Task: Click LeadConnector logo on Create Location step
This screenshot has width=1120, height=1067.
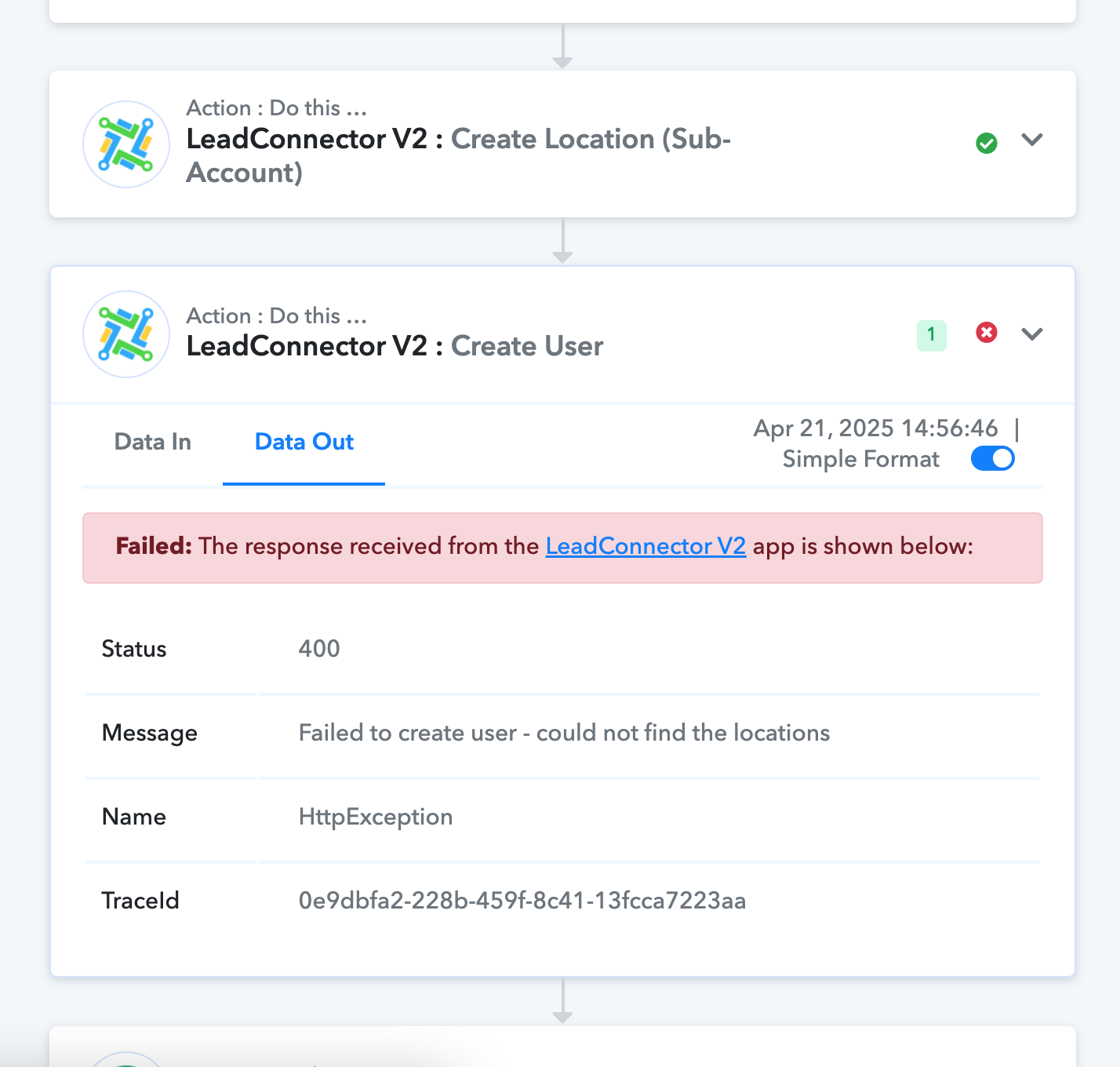Action: pos(126,144)
